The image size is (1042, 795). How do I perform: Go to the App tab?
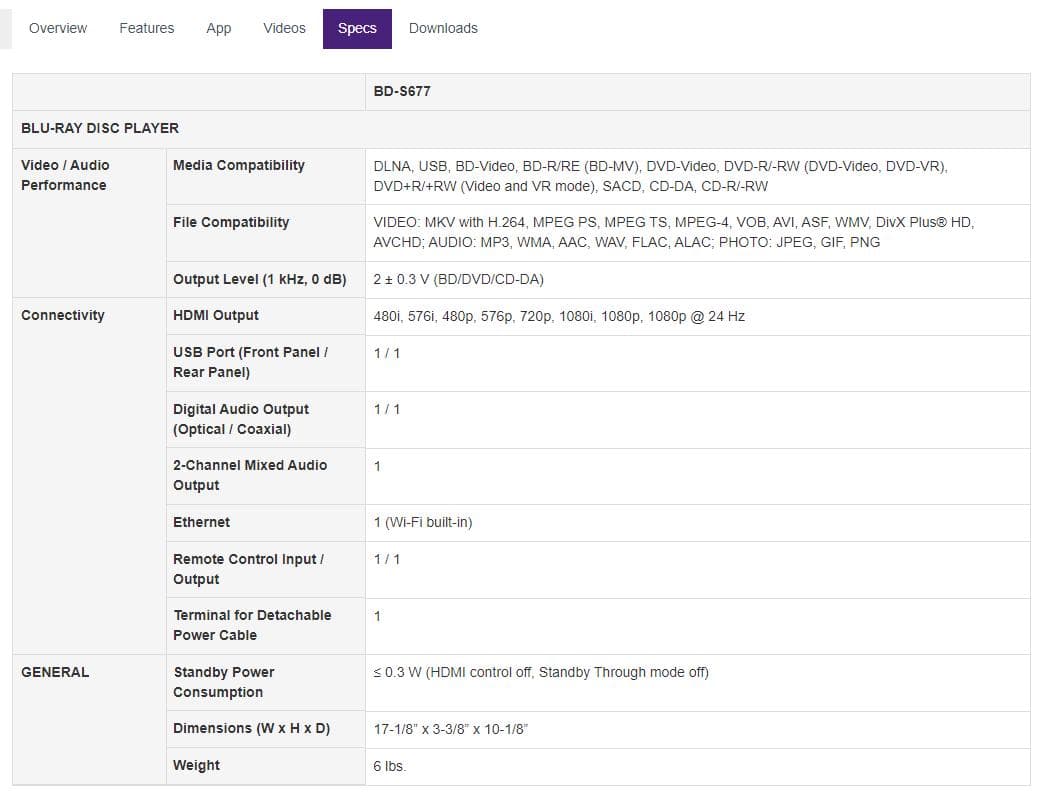(218, 28)
